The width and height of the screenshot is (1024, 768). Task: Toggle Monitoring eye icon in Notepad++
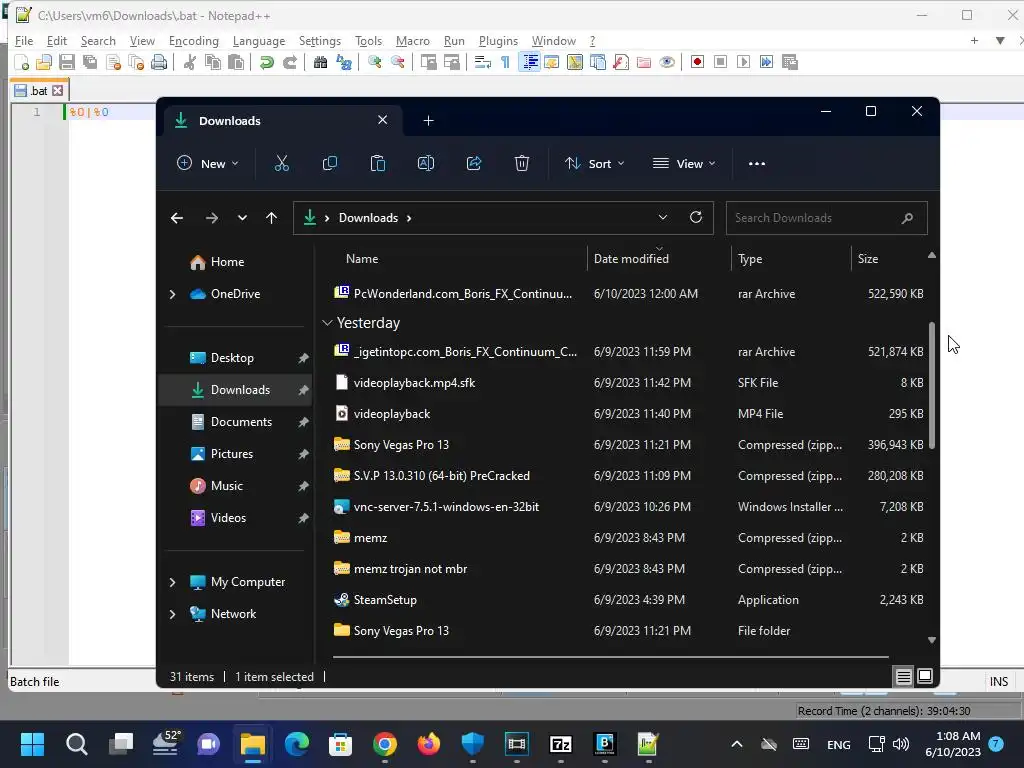pos(667,62)
